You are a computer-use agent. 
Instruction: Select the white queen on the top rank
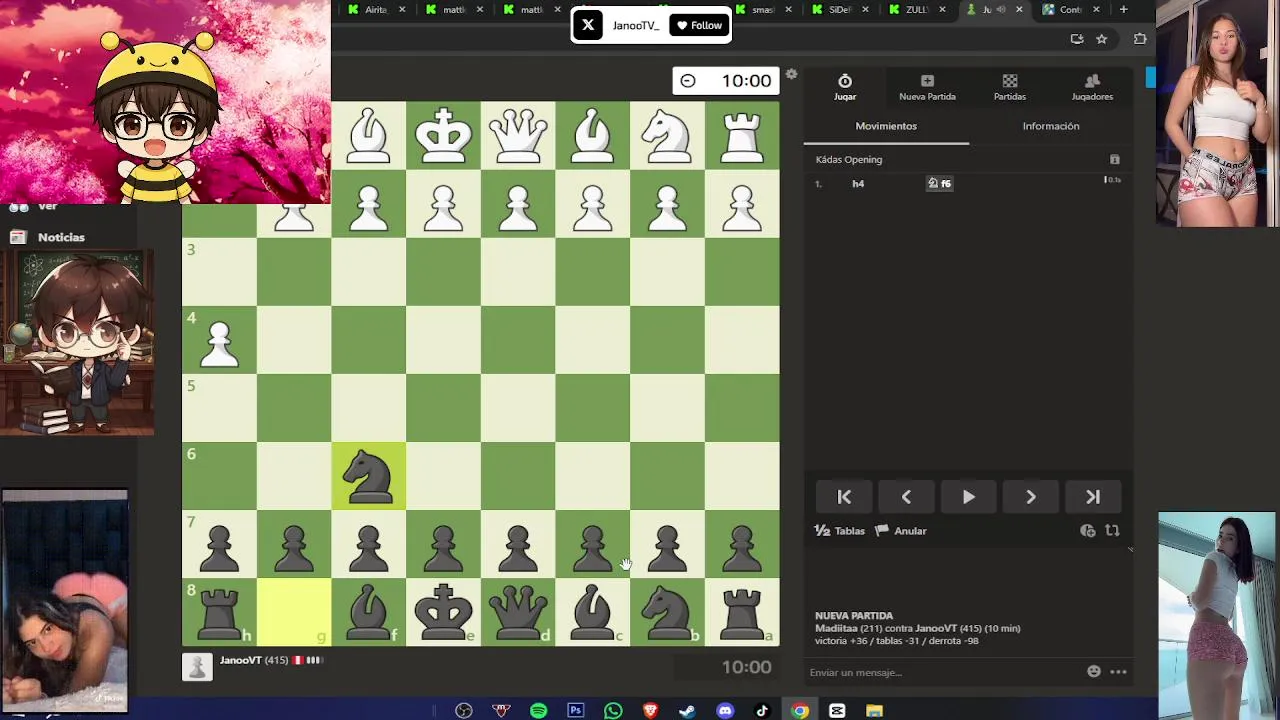[518, 135]
